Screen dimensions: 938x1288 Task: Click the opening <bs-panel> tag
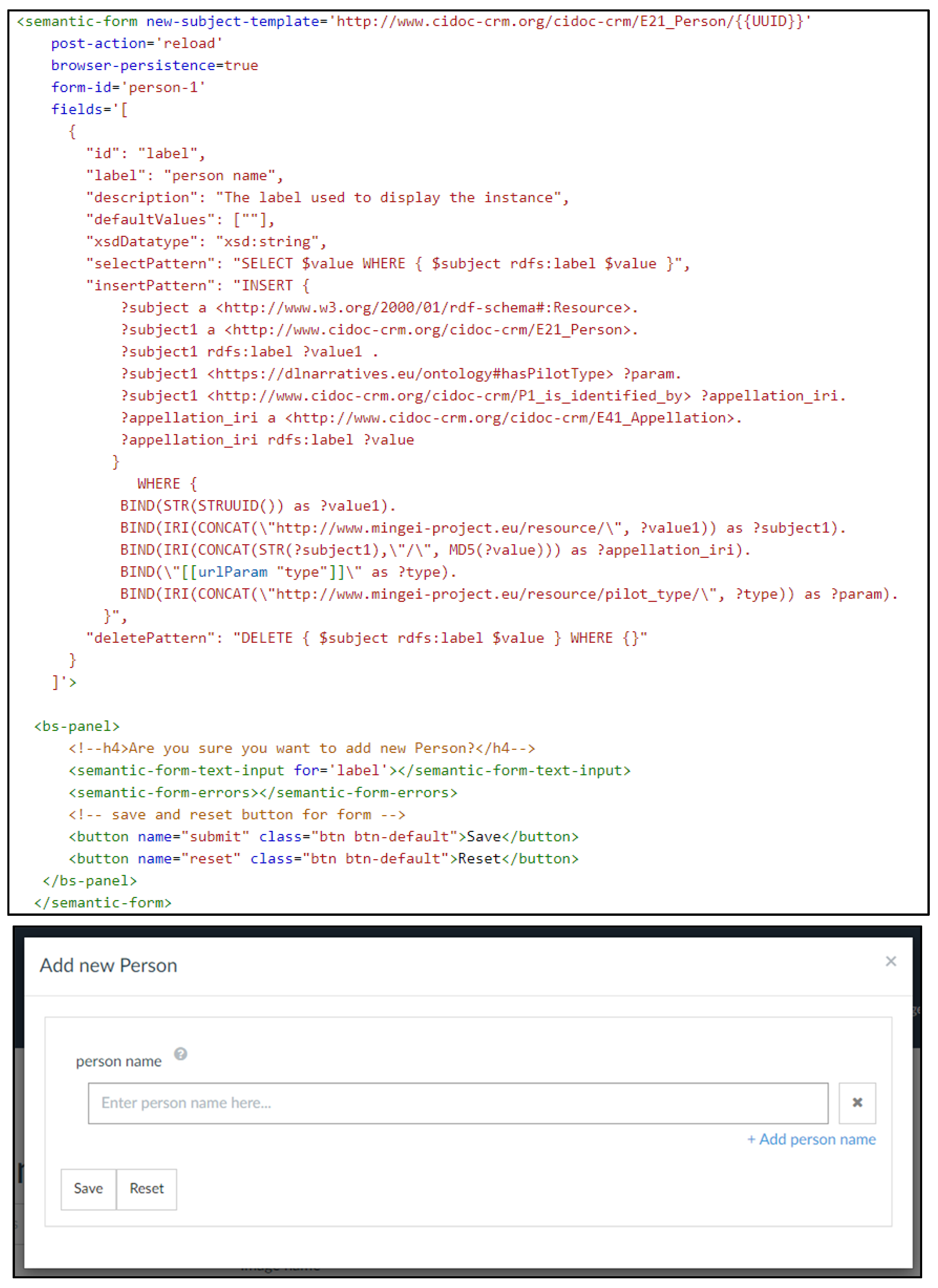(77, 726)
